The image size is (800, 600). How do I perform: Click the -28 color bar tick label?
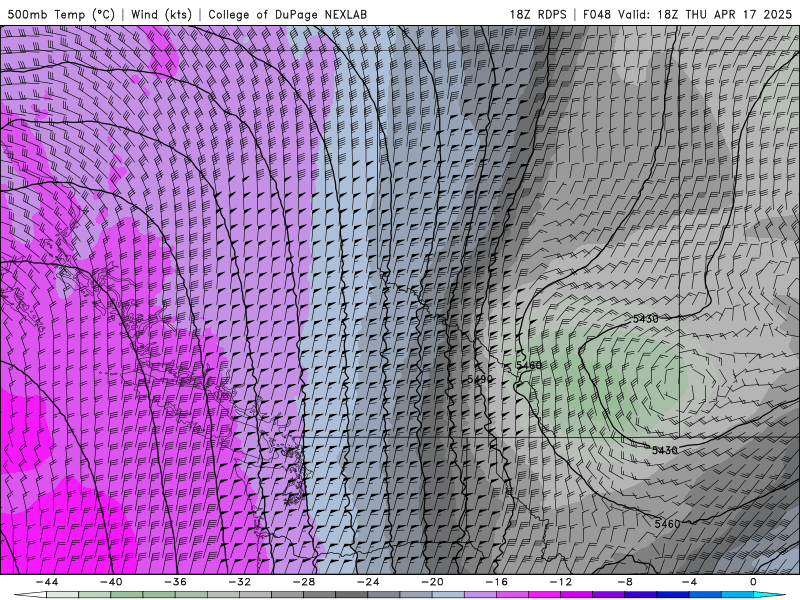point(304,582)
